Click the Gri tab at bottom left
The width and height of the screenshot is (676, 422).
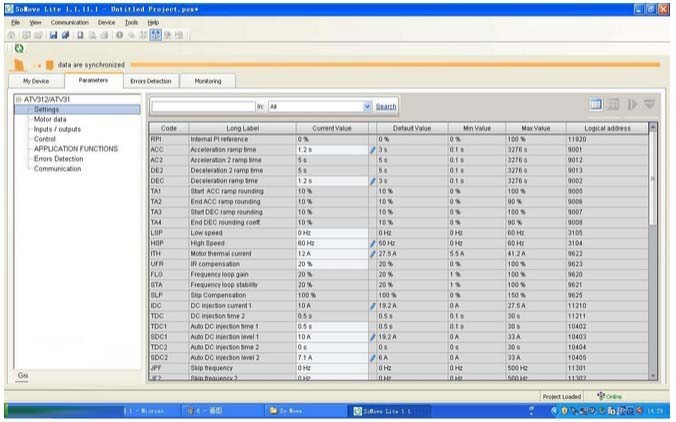click(x=22, y=376)
